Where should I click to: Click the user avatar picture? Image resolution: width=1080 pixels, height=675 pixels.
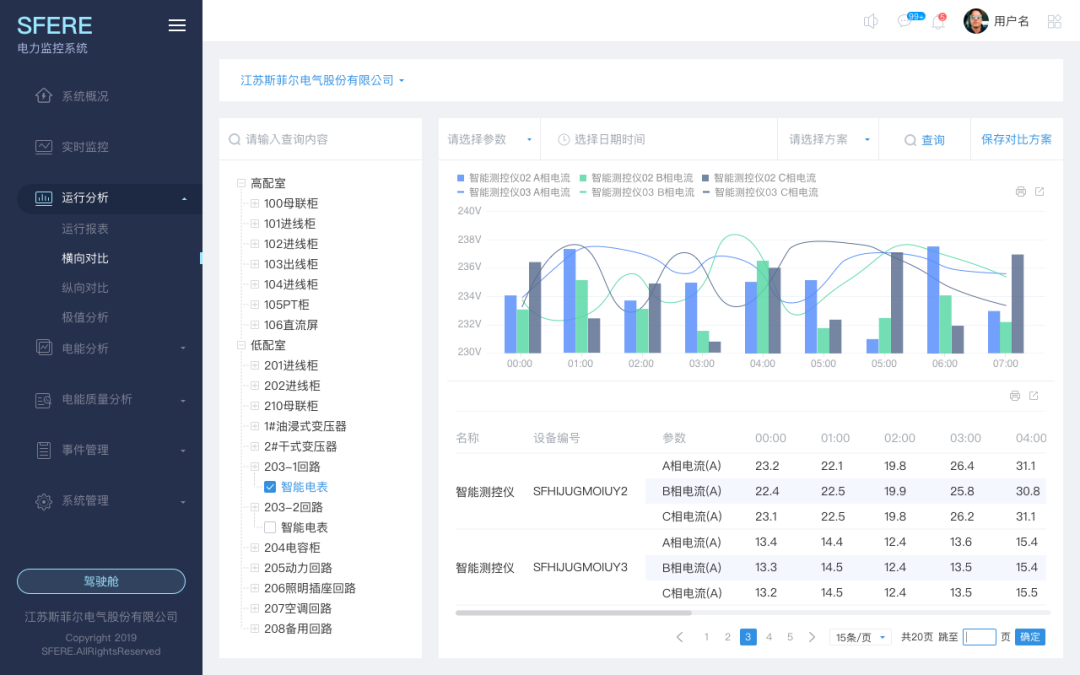tap(975, 21)
